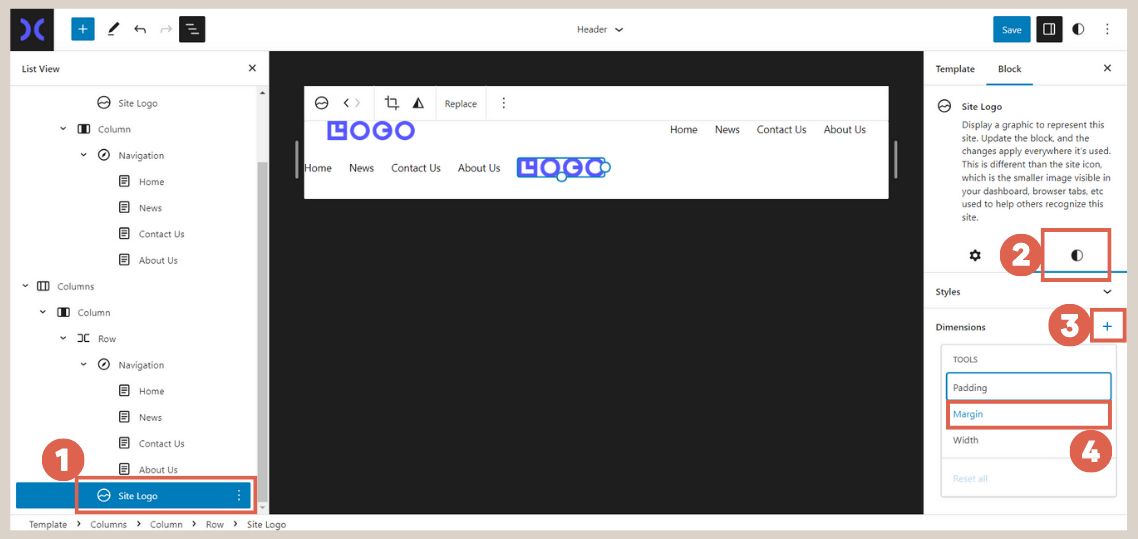Collapse the Columns tree item chevron

click(26, 286)
